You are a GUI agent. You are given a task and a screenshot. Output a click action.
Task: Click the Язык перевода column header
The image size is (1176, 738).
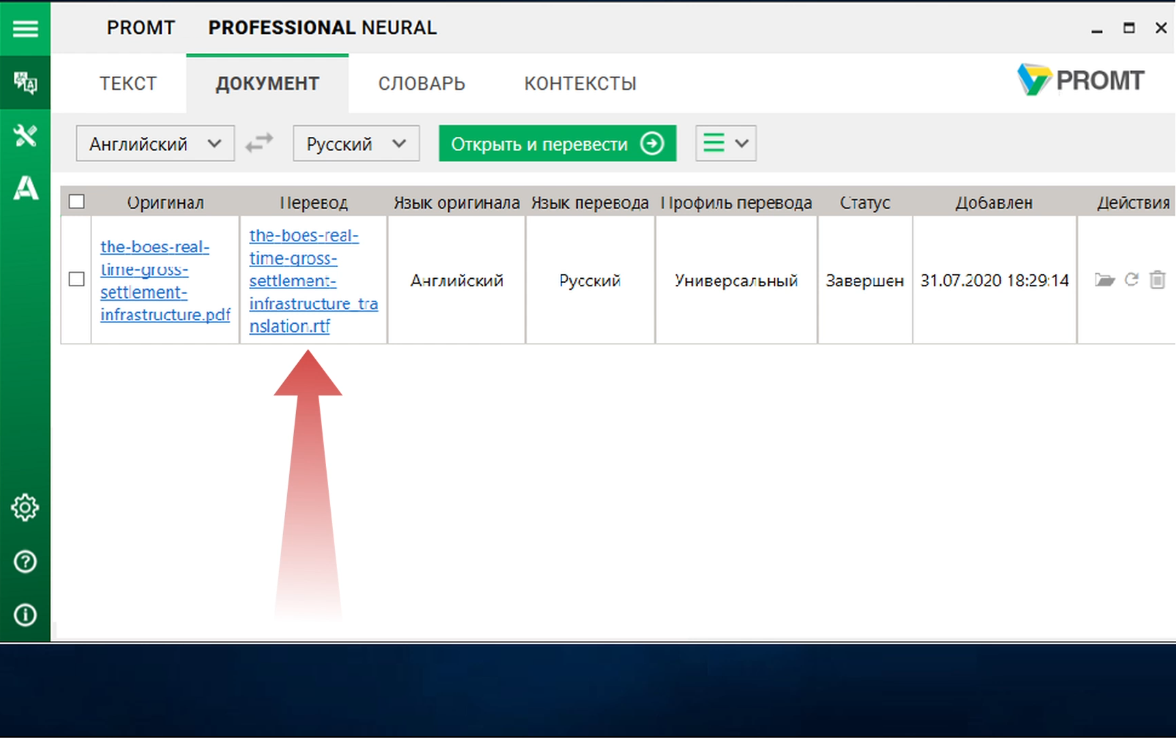[590, 202]
